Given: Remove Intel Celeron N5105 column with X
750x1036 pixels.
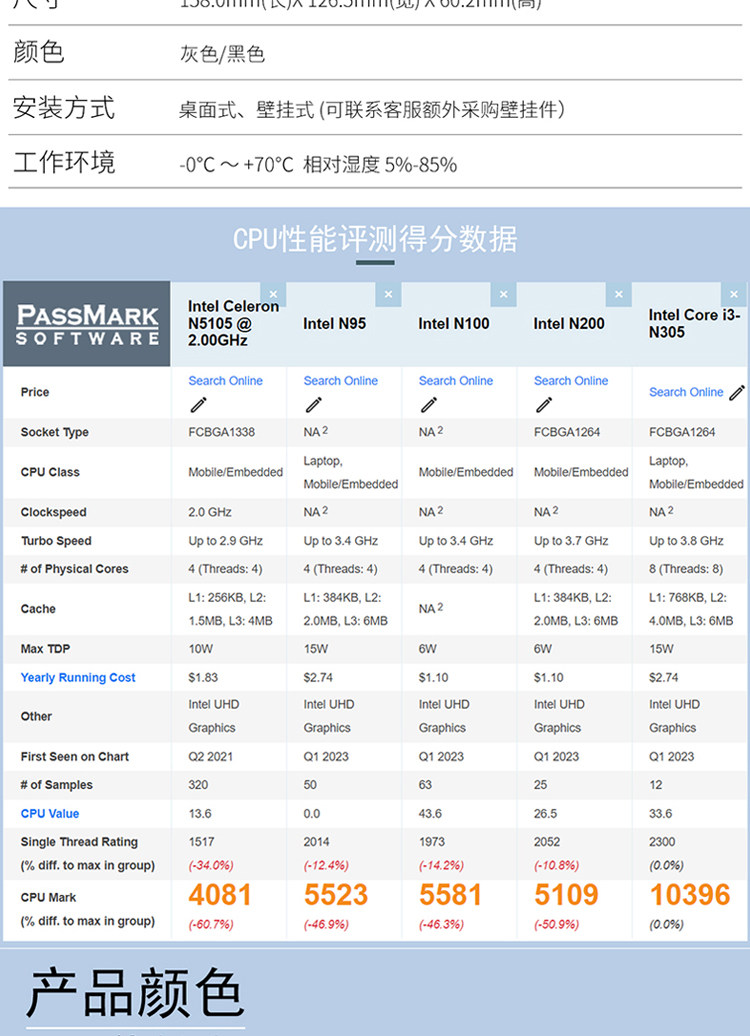Looking at the screenshot, I should [x=273, y=295].
